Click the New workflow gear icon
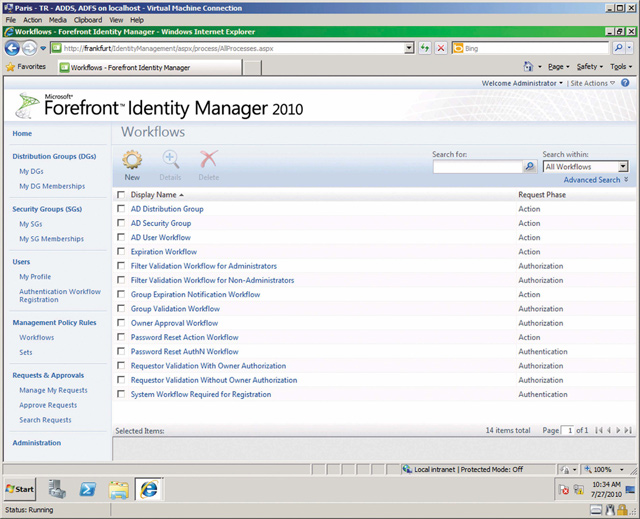 click(x=132, y=160)
